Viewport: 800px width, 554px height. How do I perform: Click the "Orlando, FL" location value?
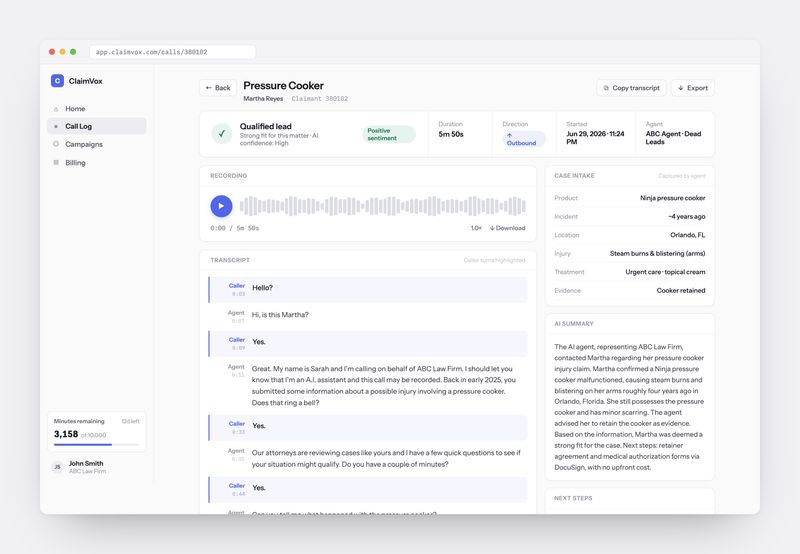(x=688, y=235)
